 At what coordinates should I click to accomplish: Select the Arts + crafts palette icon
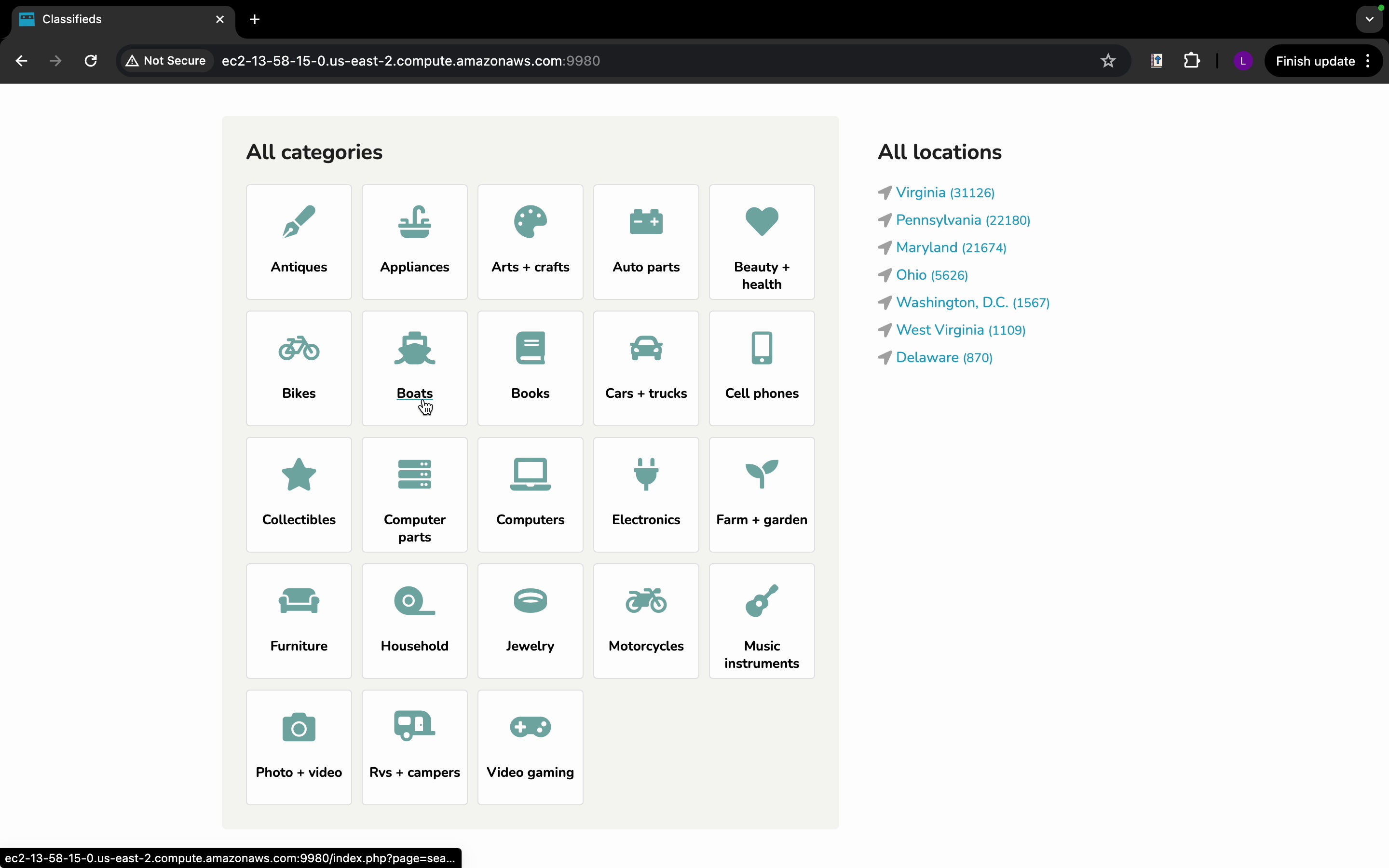(x=530, y=222)
